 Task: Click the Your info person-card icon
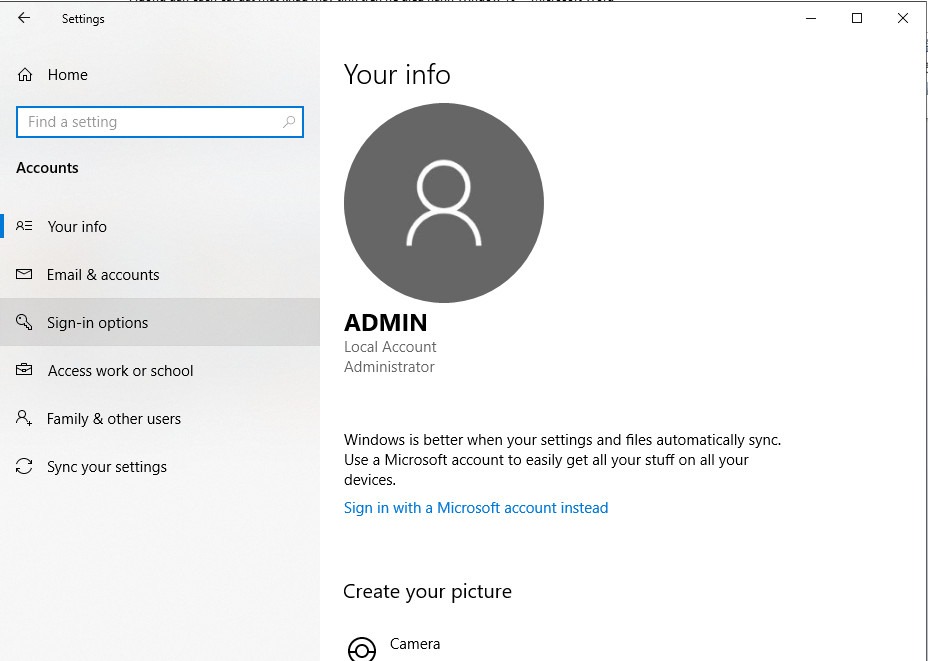point(24,226)
